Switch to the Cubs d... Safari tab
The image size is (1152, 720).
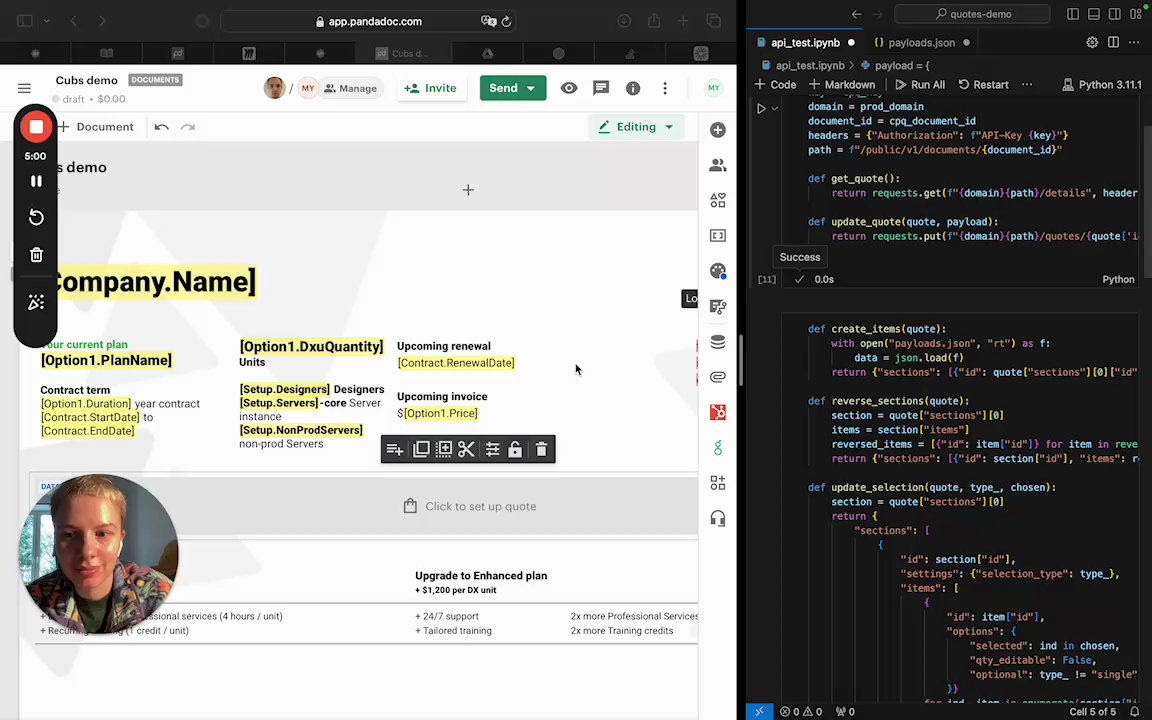[401, 53]
